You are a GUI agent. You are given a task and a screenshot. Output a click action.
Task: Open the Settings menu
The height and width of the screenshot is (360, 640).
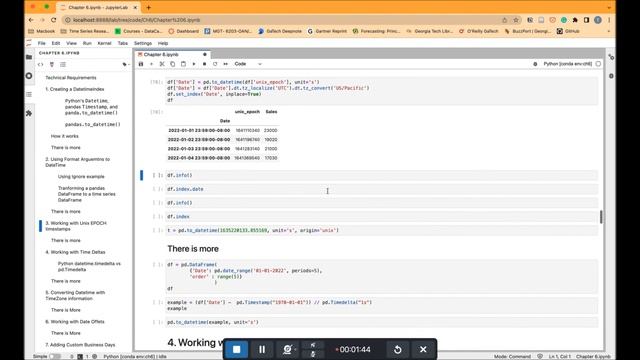143,43
